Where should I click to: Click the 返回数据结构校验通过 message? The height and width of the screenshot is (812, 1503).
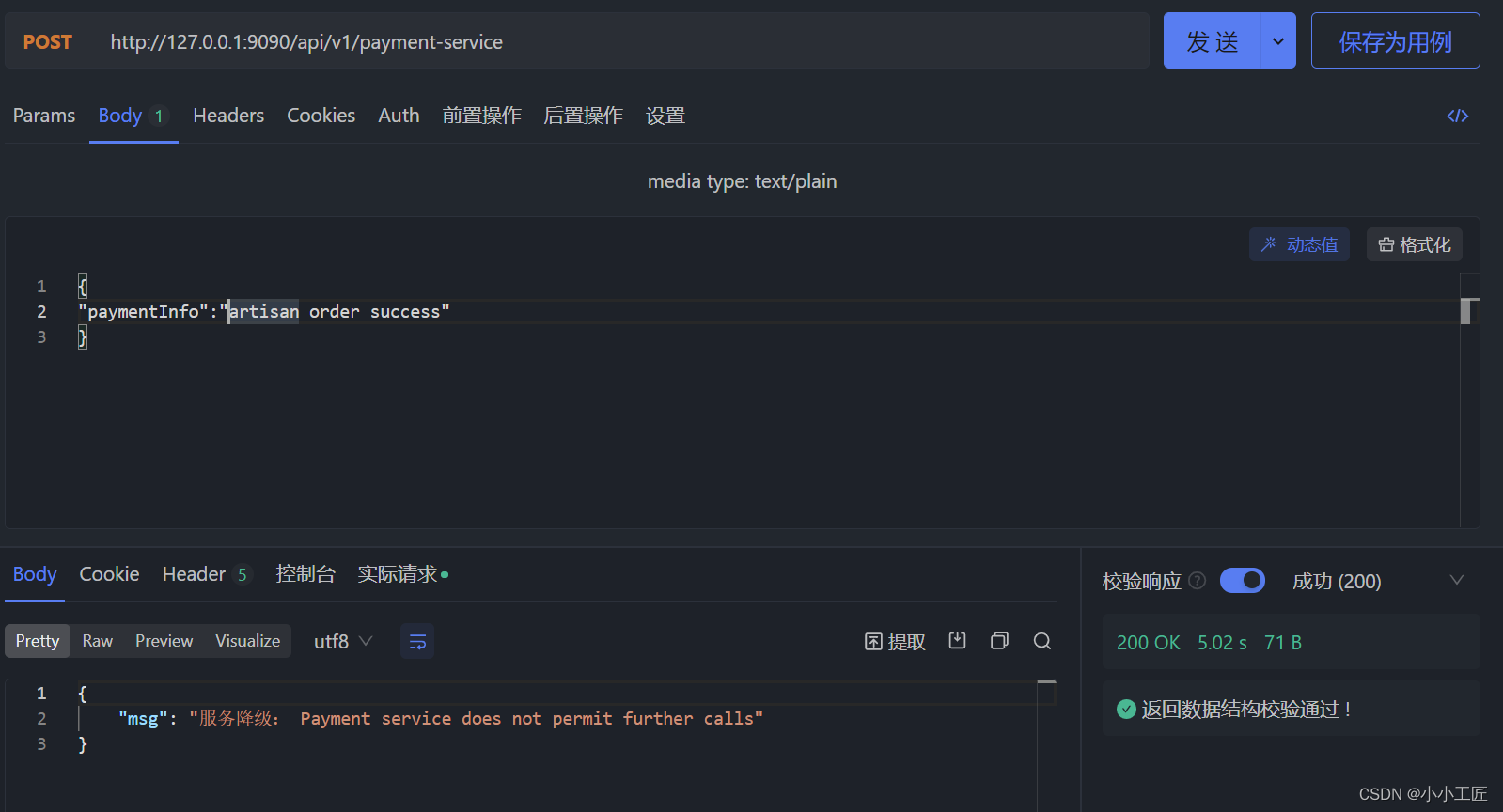(x=1245, y=710)
